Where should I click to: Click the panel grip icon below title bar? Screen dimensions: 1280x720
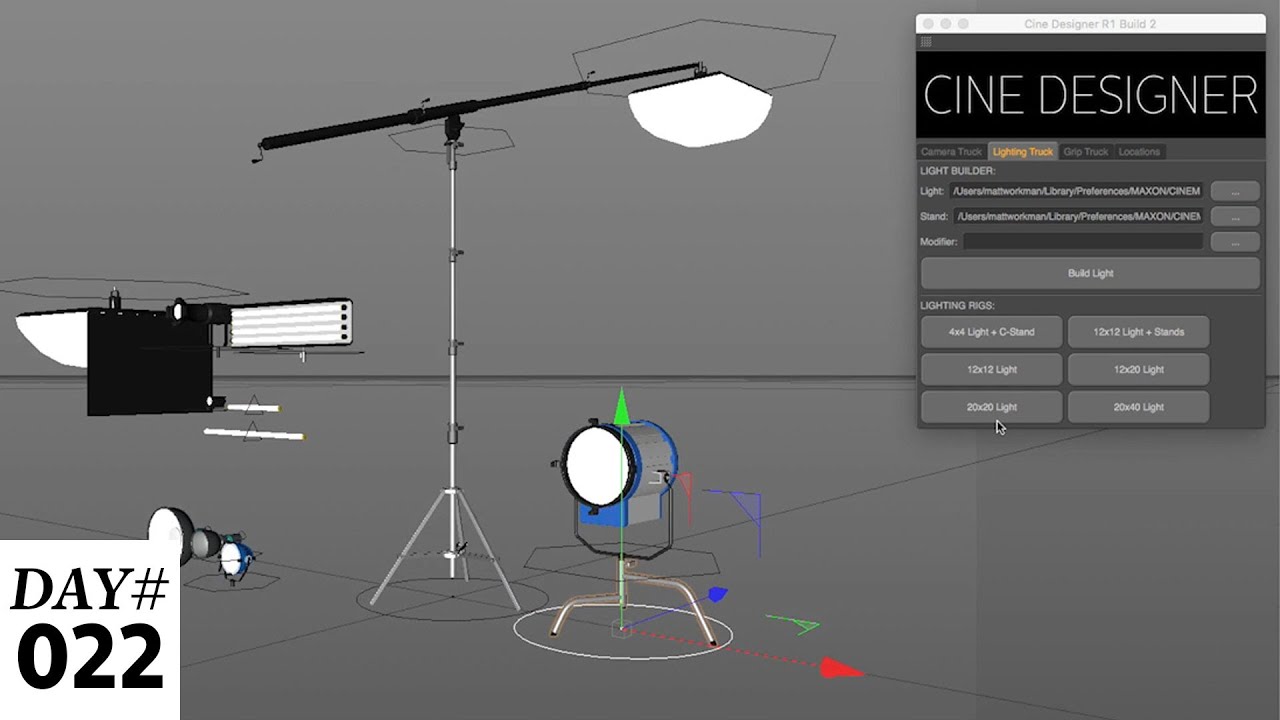[x=926, y=42]
